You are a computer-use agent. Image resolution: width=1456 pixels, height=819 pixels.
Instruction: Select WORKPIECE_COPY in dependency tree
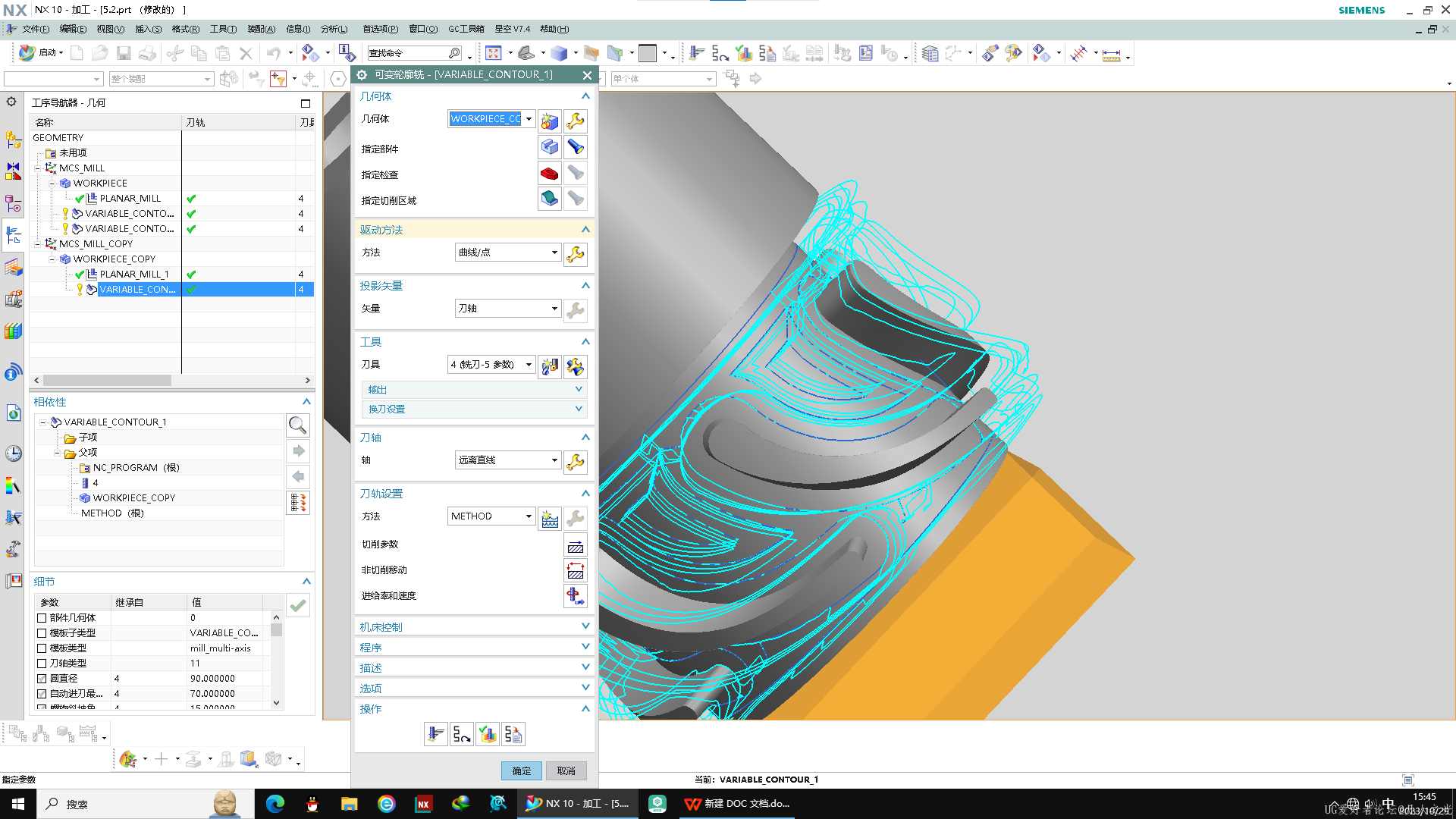133,498
